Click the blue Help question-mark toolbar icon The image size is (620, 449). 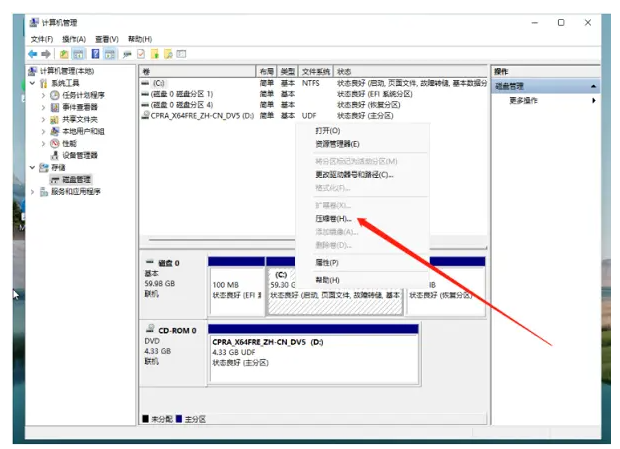(96, 53)
